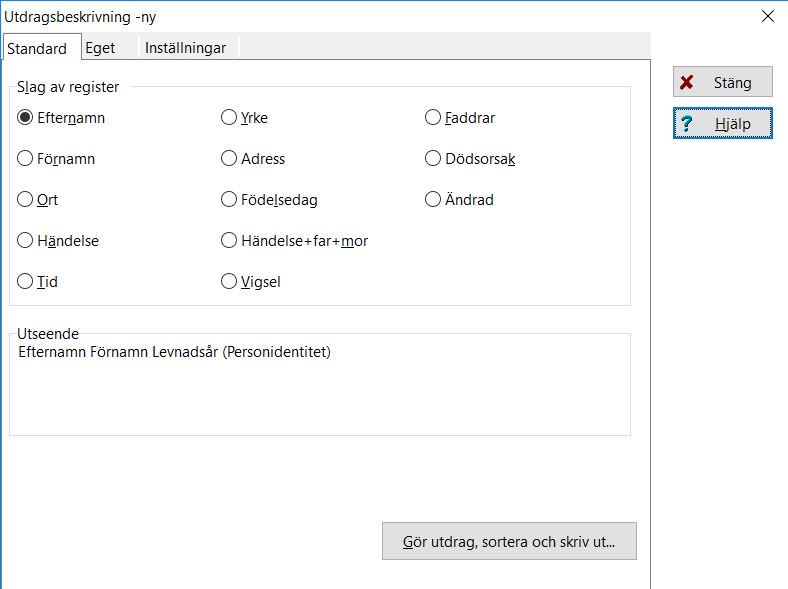Screen dimensions: 788x589
Task: Select the Ändrad radio option
Action: point(433,200)
